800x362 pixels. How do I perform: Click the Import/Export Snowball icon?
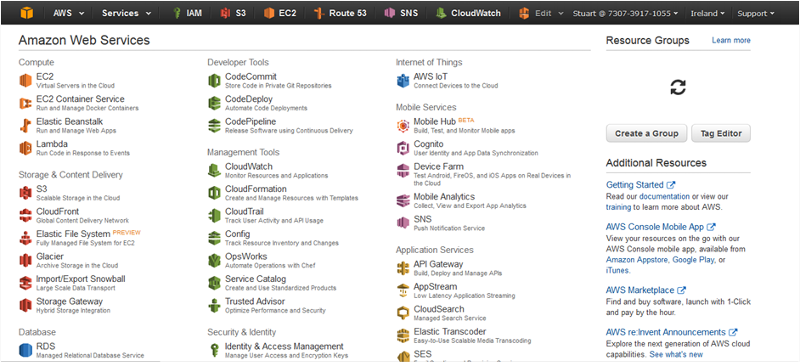coord(26,282)
